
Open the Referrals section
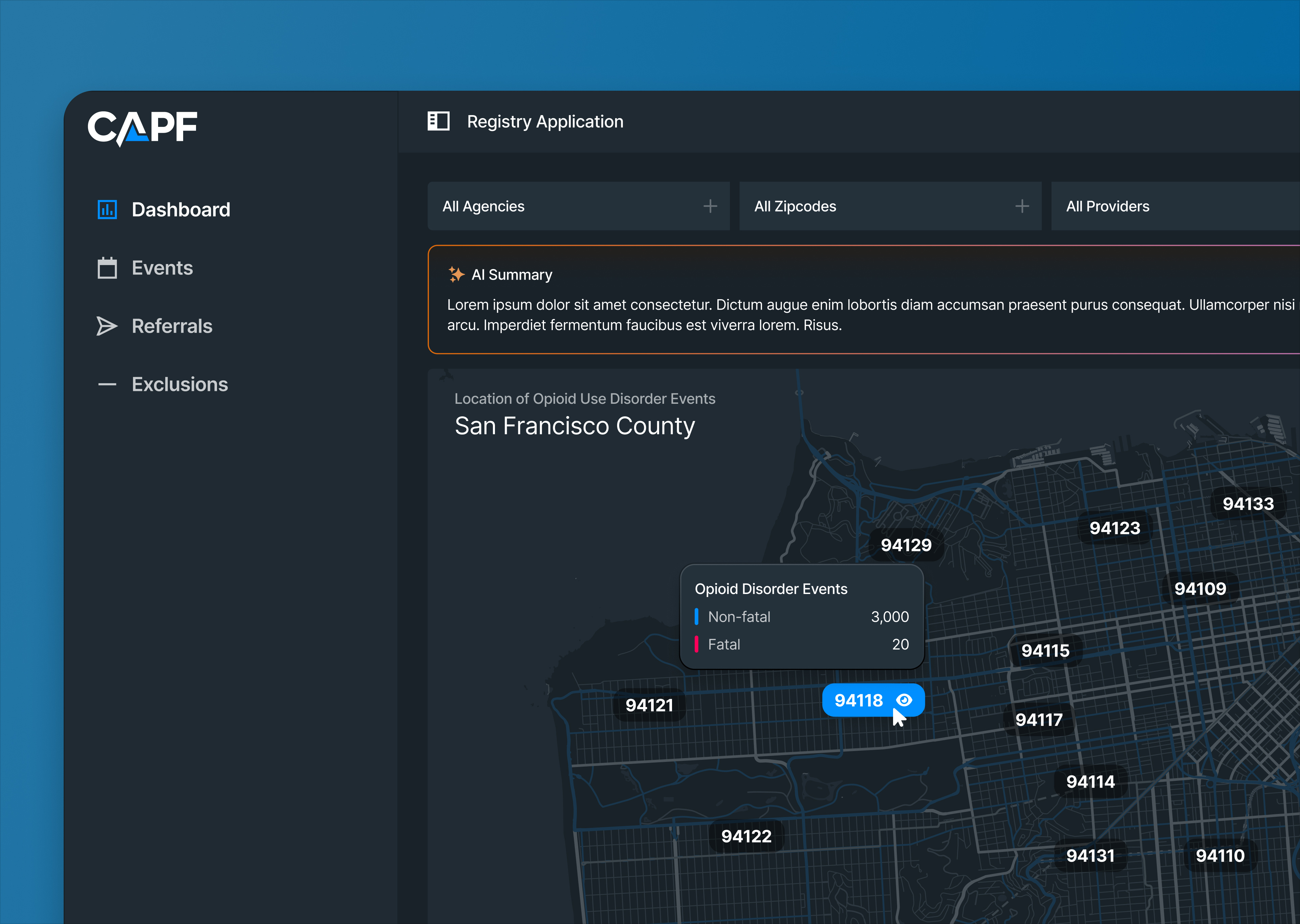pyautogui.click(x=172, y=326)
